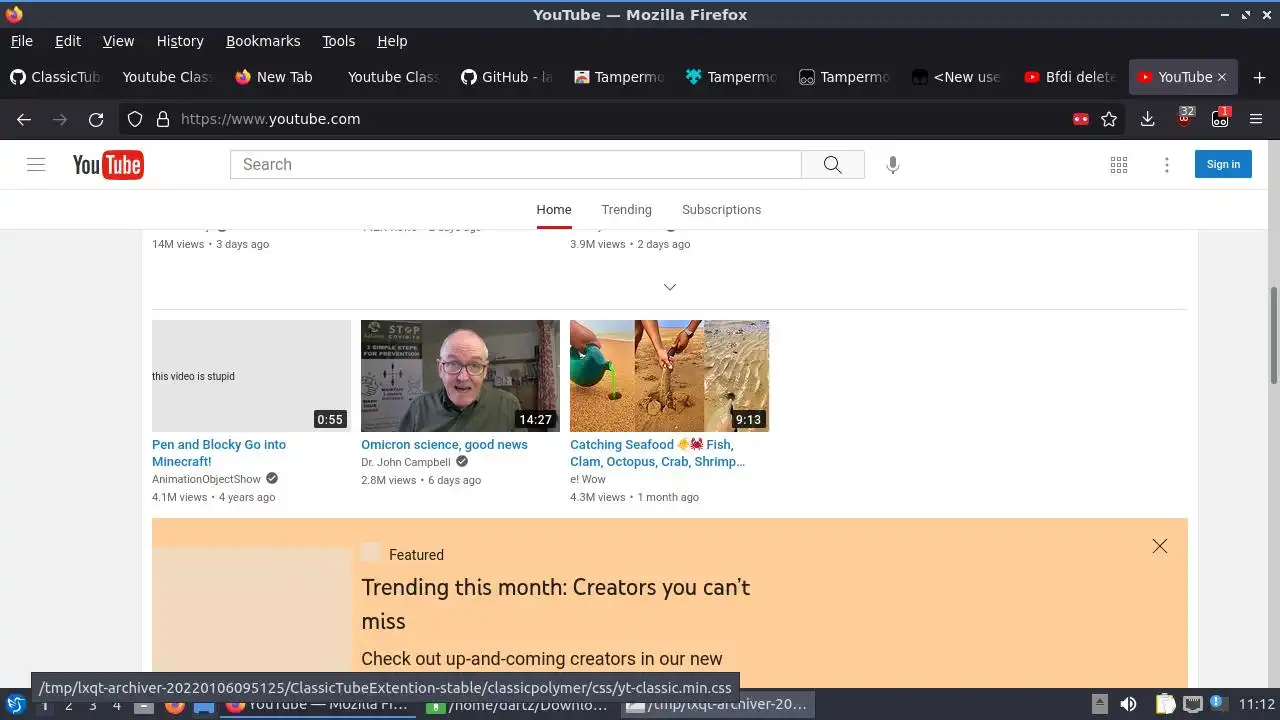This screenshot has height=720, width=1280.
Task: Open the Bookmarks menu
Action: pos(263,41)
